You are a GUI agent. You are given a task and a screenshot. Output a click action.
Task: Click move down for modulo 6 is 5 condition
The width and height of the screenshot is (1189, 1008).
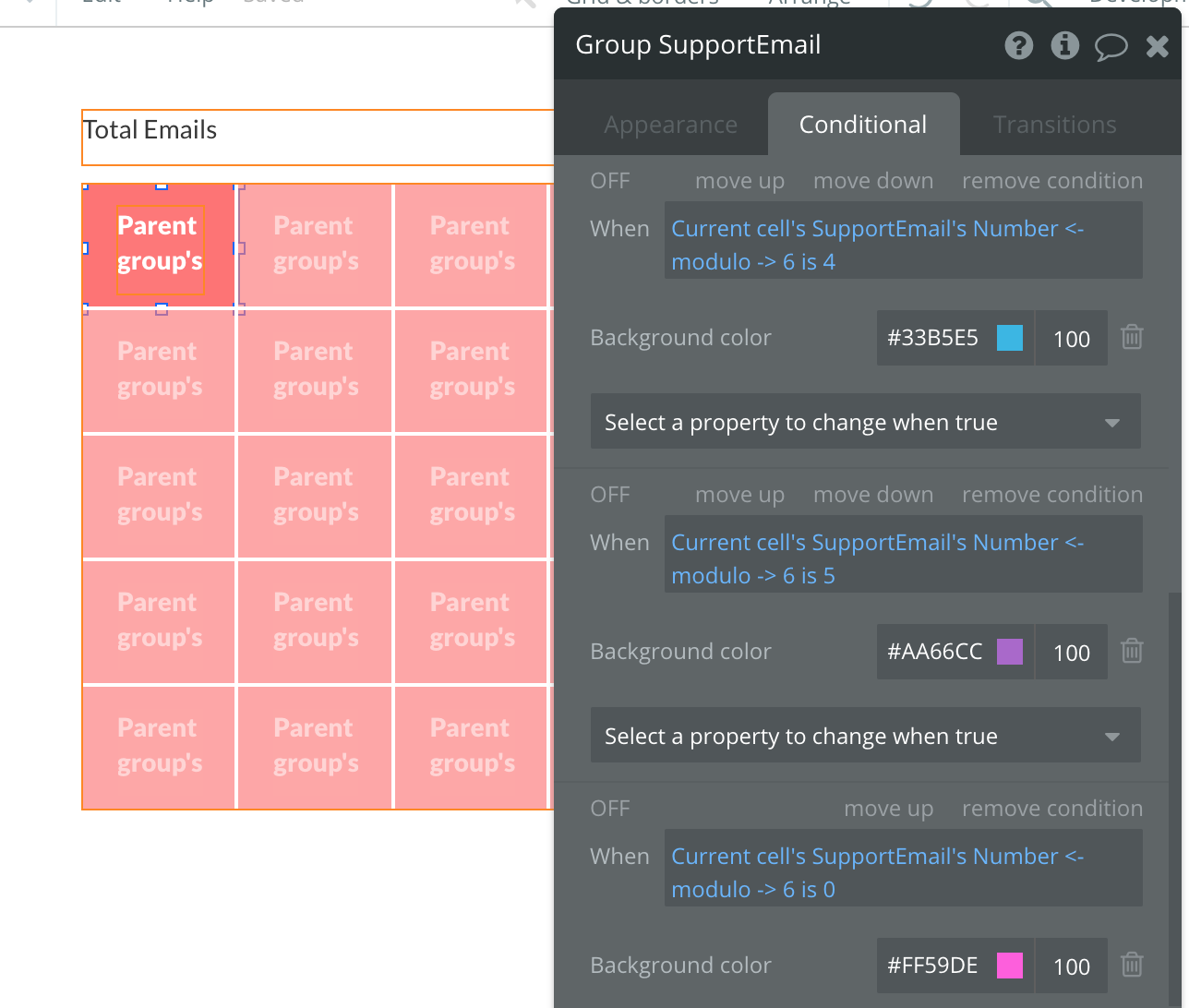tap(872, 495)
